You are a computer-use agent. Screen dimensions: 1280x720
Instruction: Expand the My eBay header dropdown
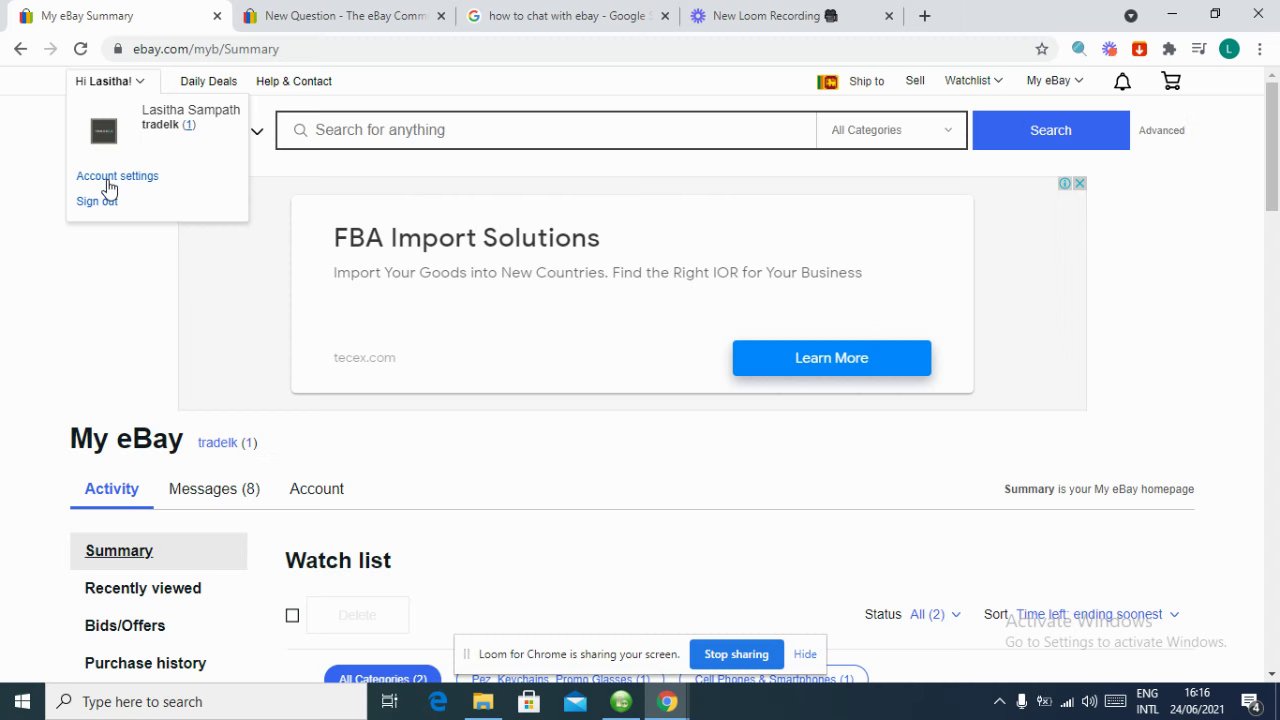[1054, 80]
